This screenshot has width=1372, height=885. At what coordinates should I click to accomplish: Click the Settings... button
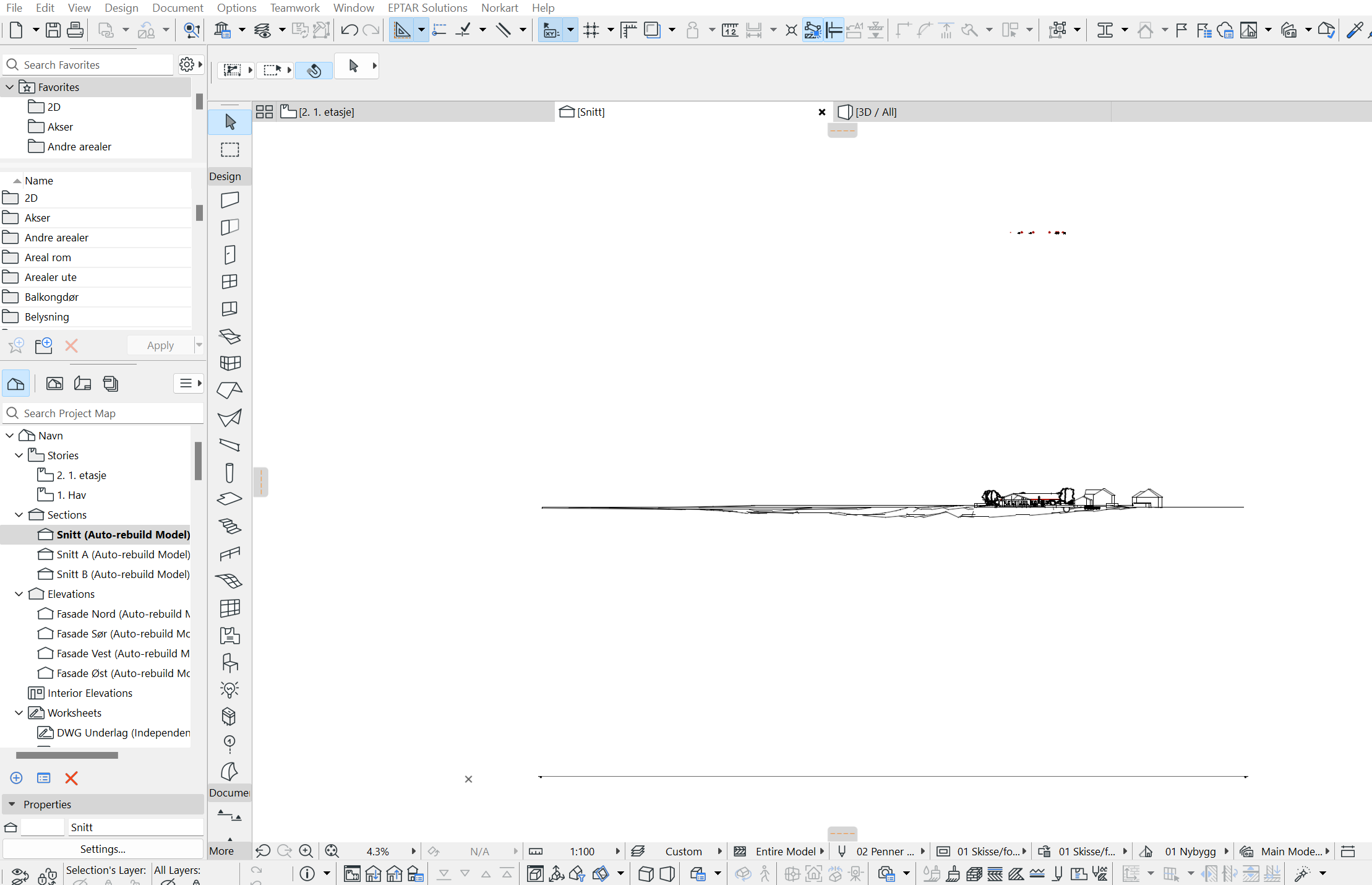pyautogui.click(x=103, y=849)
